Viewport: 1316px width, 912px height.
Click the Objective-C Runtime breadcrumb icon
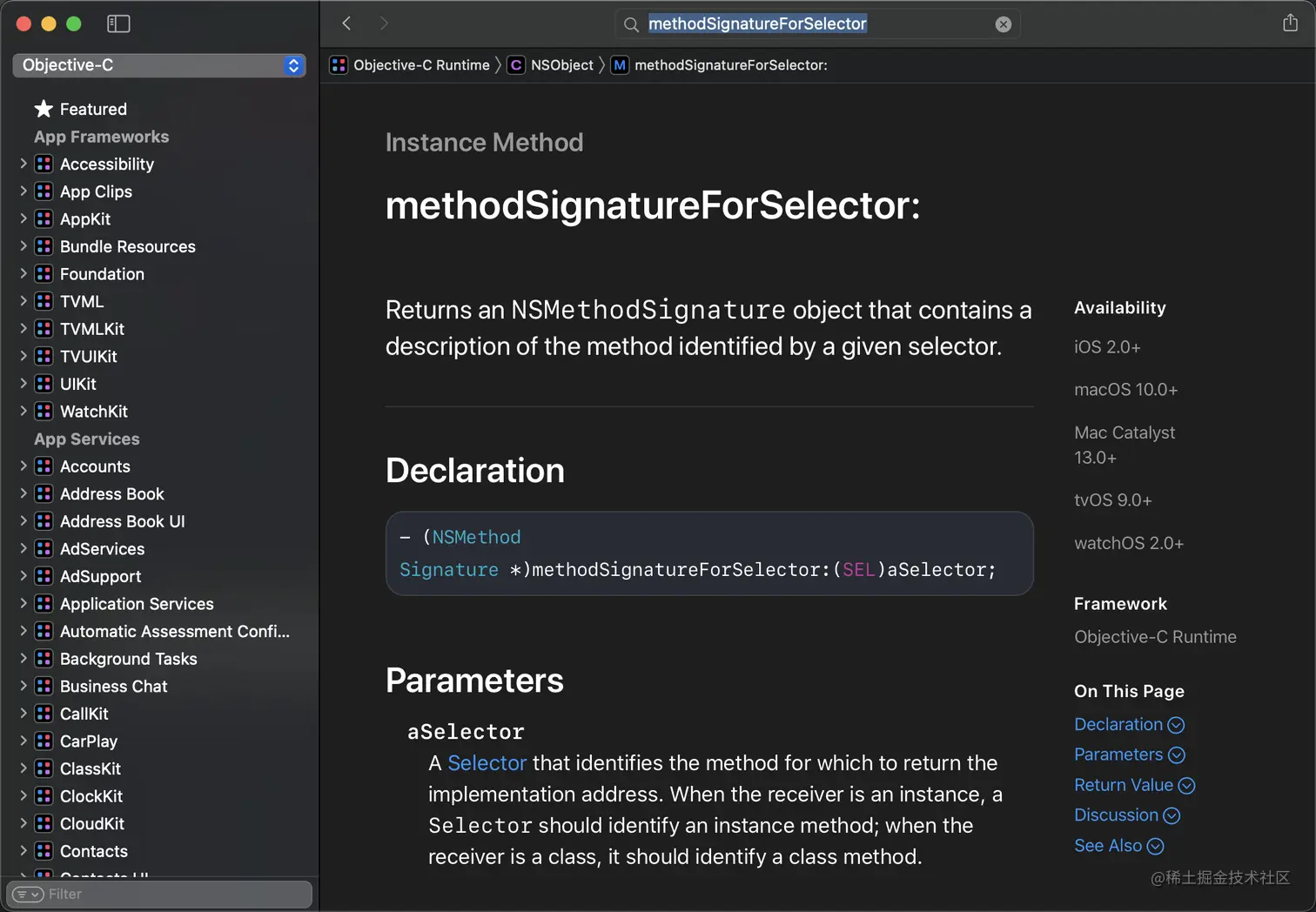(339, 65)
